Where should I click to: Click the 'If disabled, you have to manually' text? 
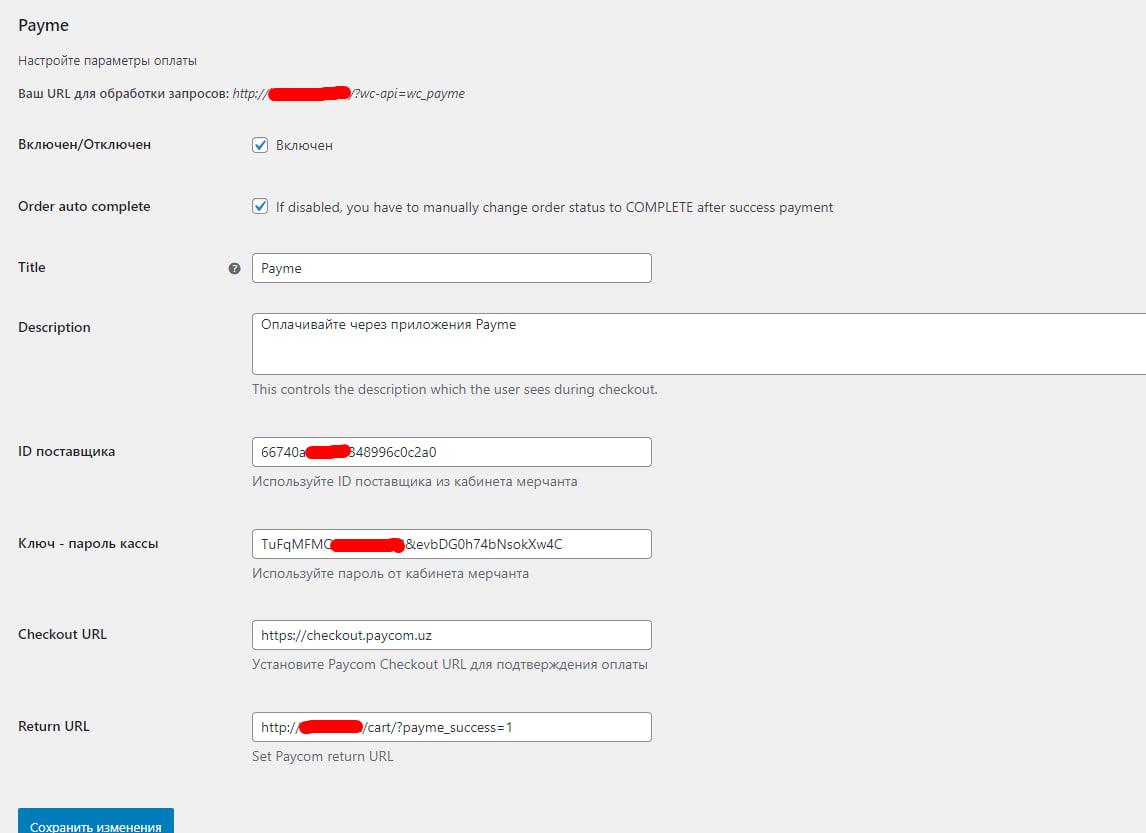(554, 208)
